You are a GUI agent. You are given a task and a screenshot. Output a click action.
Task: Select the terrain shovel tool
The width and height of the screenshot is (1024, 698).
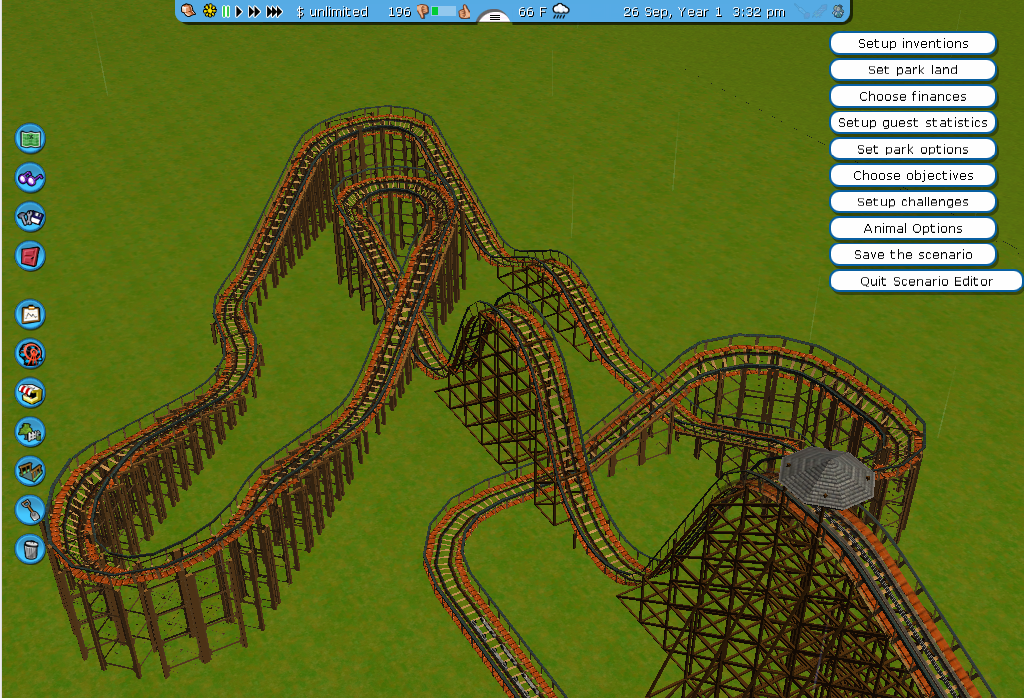tap(31, 510)
